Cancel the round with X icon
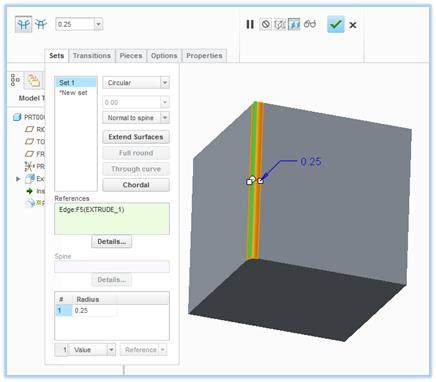The width and height of the screenshot is (436, 382). (x=353, y=25)
